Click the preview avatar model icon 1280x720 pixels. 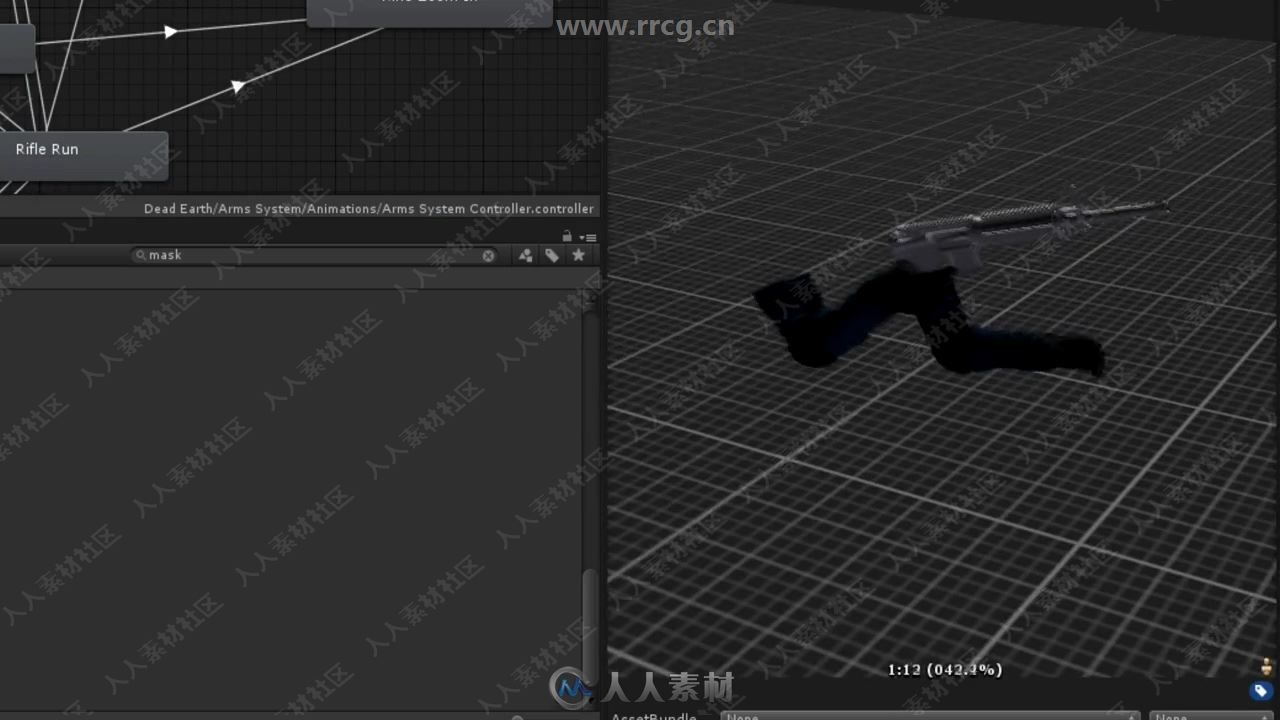pyautogui.click(x=1267, y=666)
